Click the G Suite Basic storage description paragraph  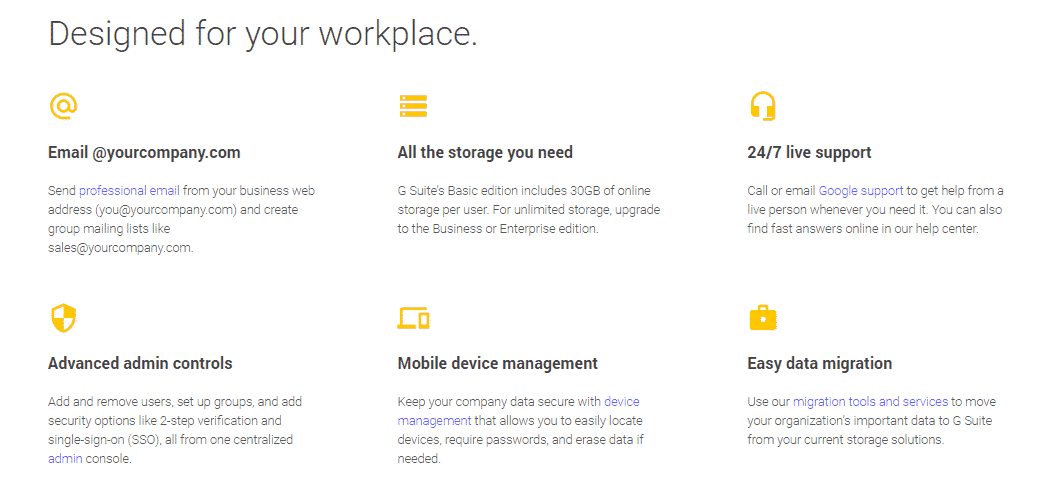tap(528, 209)
